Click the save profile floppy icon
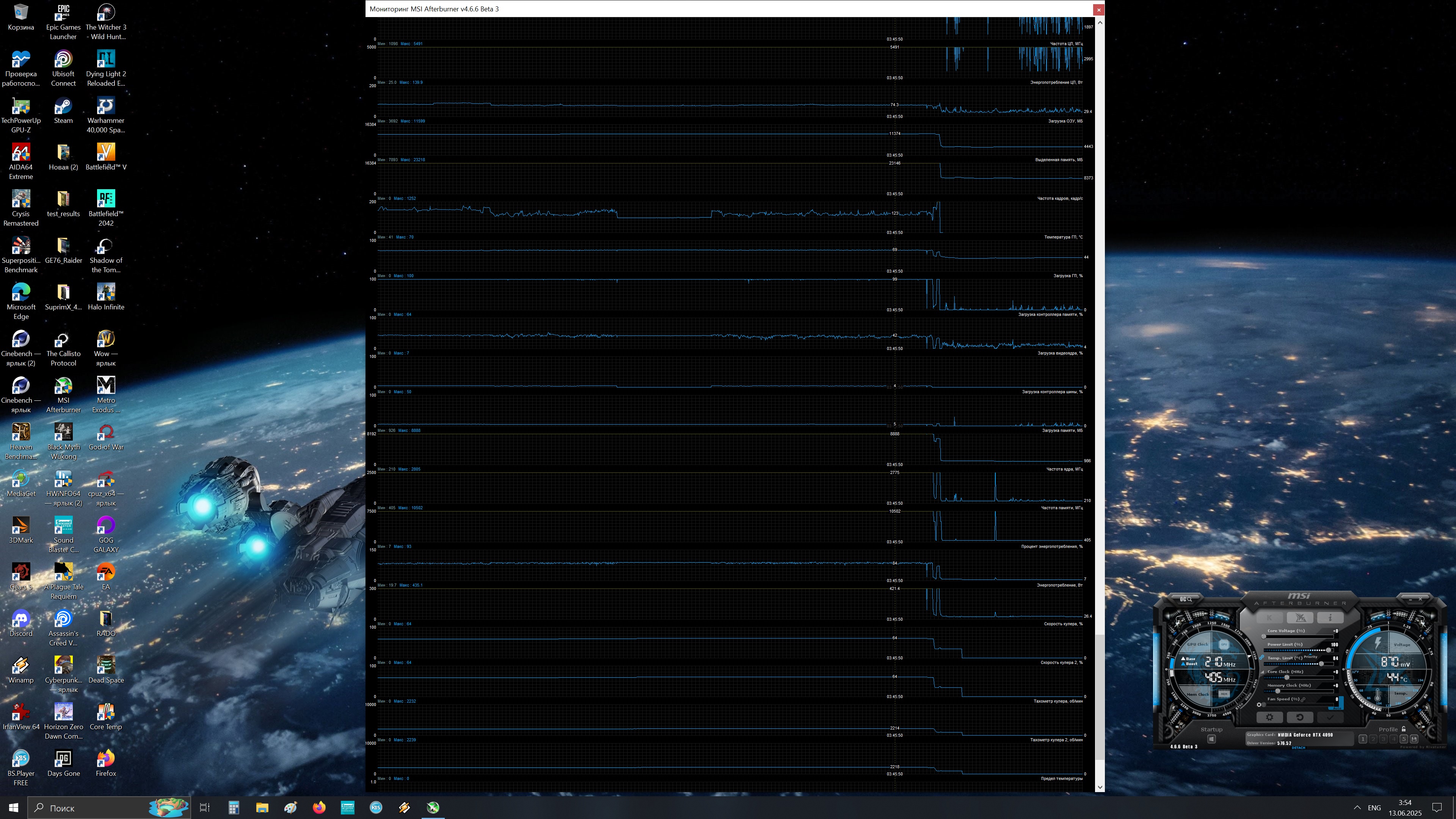 [x=1414, y=739]
